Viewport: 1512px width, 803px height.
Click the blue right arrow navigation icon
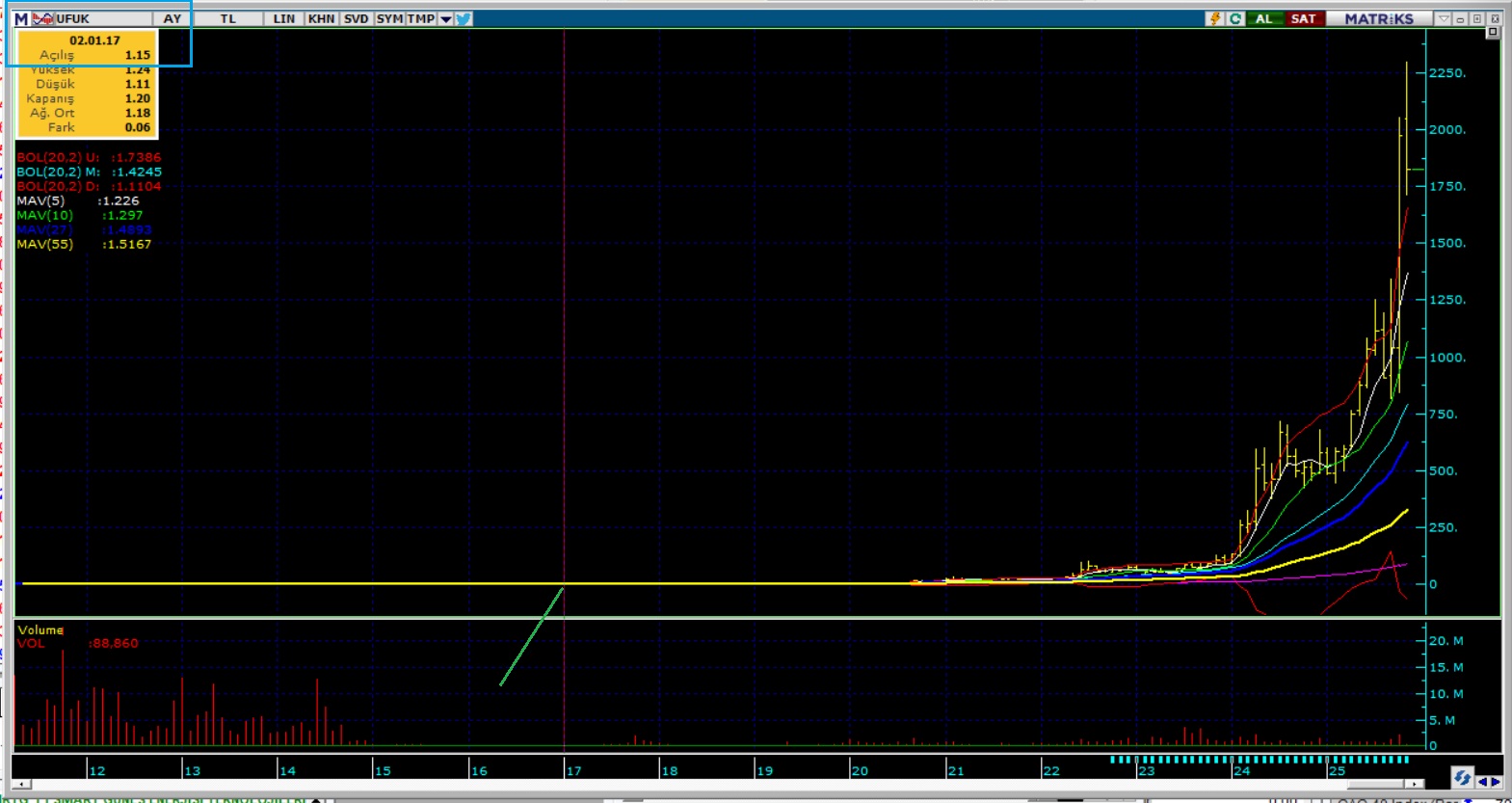coord(1496,782)
